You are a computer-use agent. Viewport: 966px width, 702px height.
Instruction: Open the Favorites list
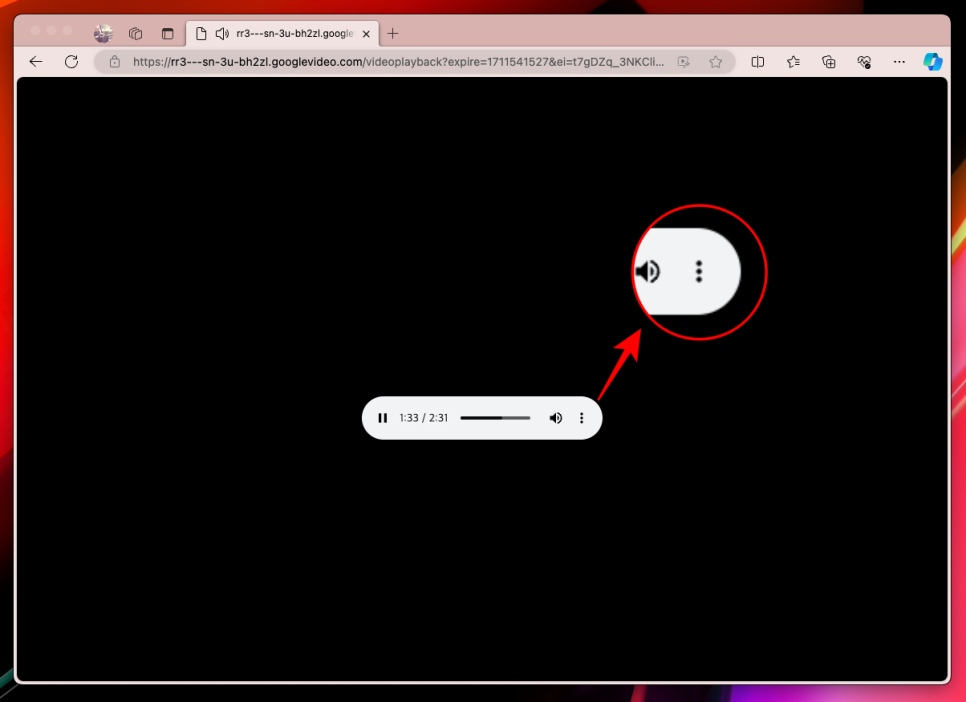(794, 62)
